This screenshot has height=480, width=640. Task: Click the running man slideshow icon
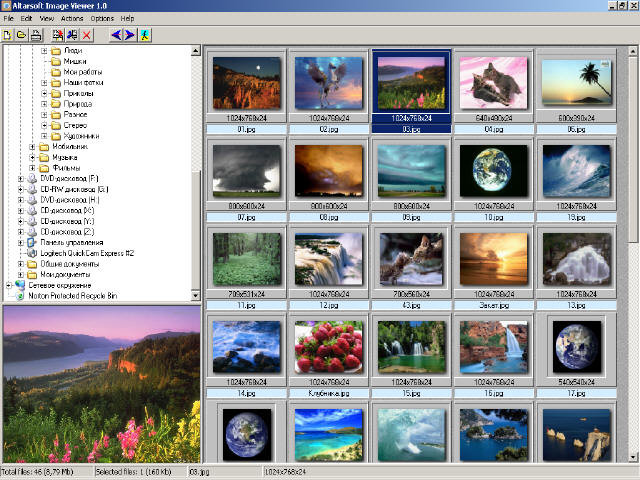pyautogui.click(x=144, y=35)
